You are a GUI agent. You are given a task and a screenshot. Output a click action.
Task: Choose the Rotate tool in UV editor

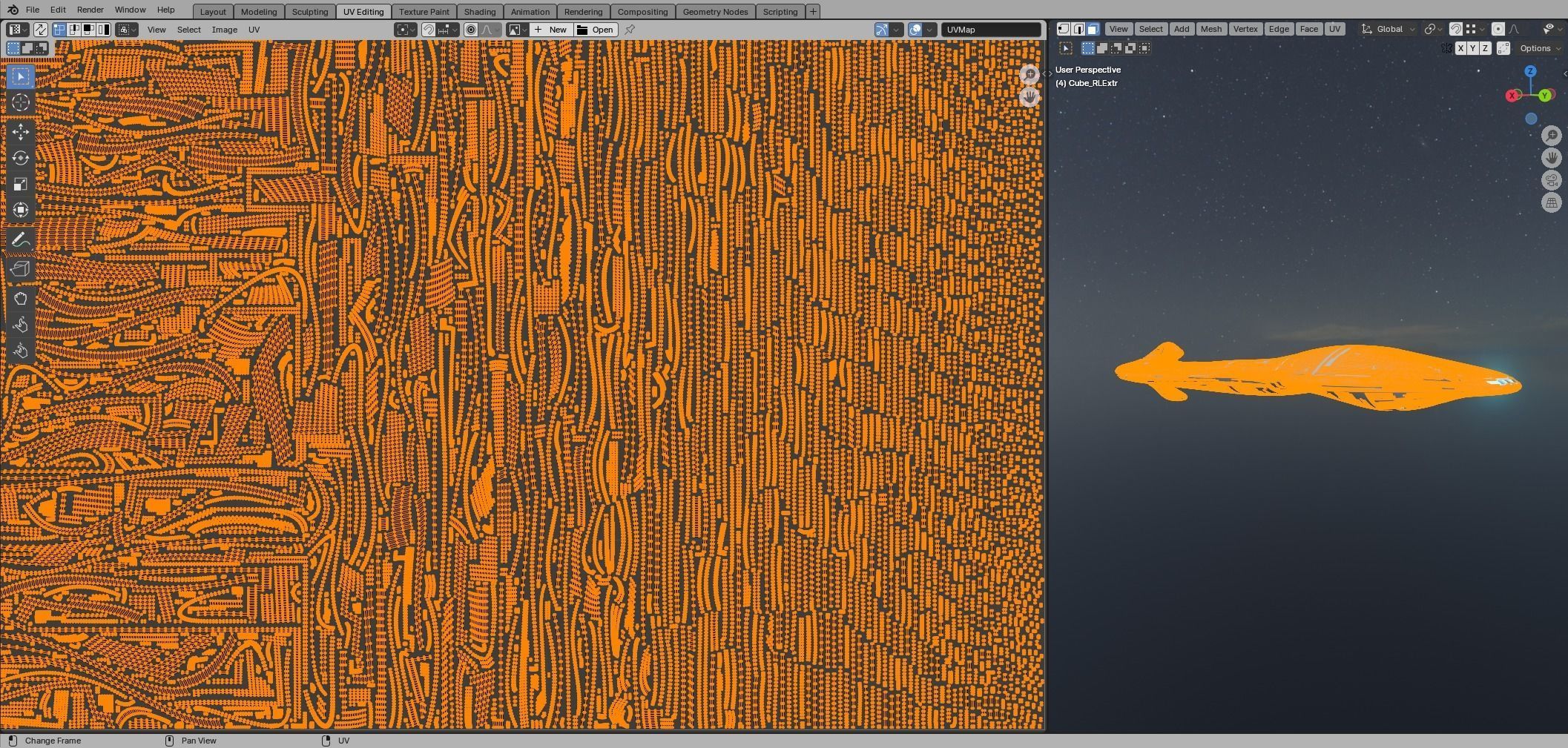(x=21, y=158)
